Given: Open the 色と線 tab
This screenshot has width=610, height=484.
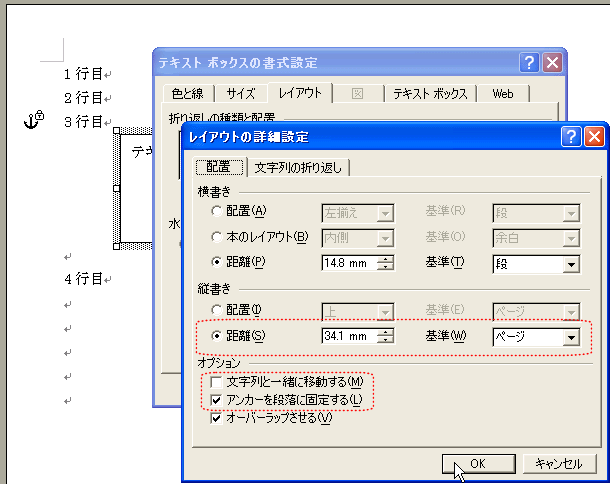Looking at the screenshot, I should click(187, 94).
